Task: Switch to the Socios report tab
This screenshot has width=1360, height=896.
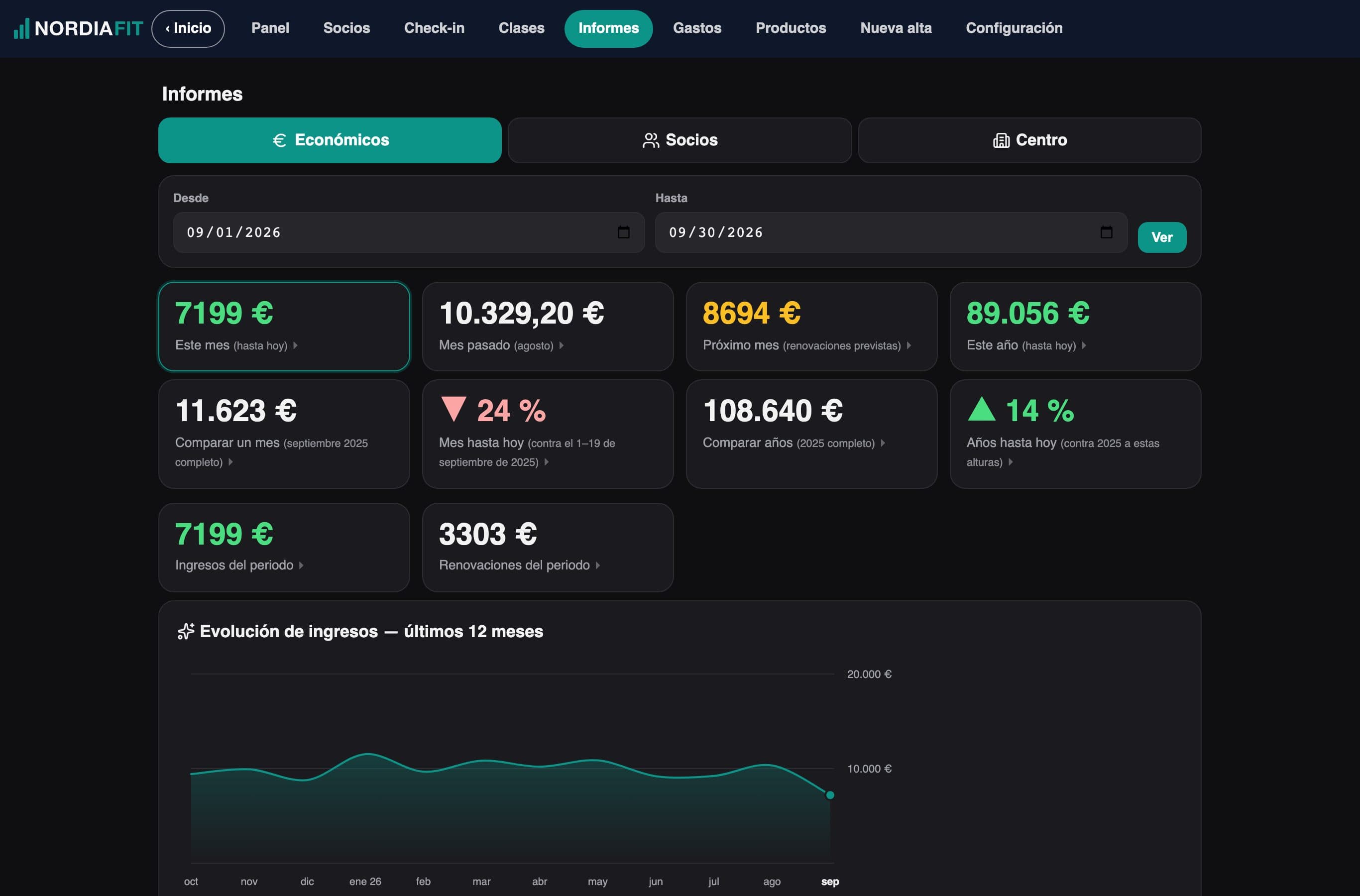Action: click(x=680, y=140)
